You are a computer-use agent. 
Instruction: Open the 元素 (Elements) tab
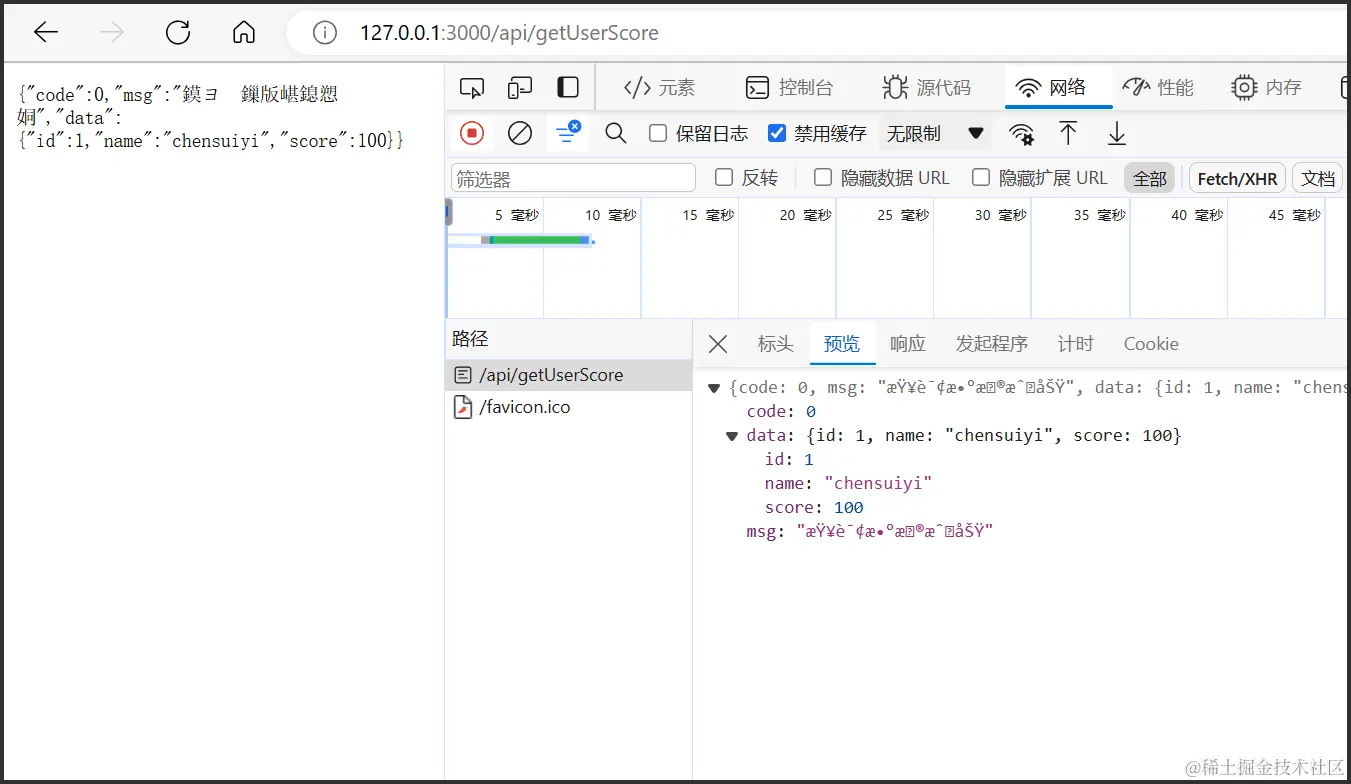pos(659,88)
